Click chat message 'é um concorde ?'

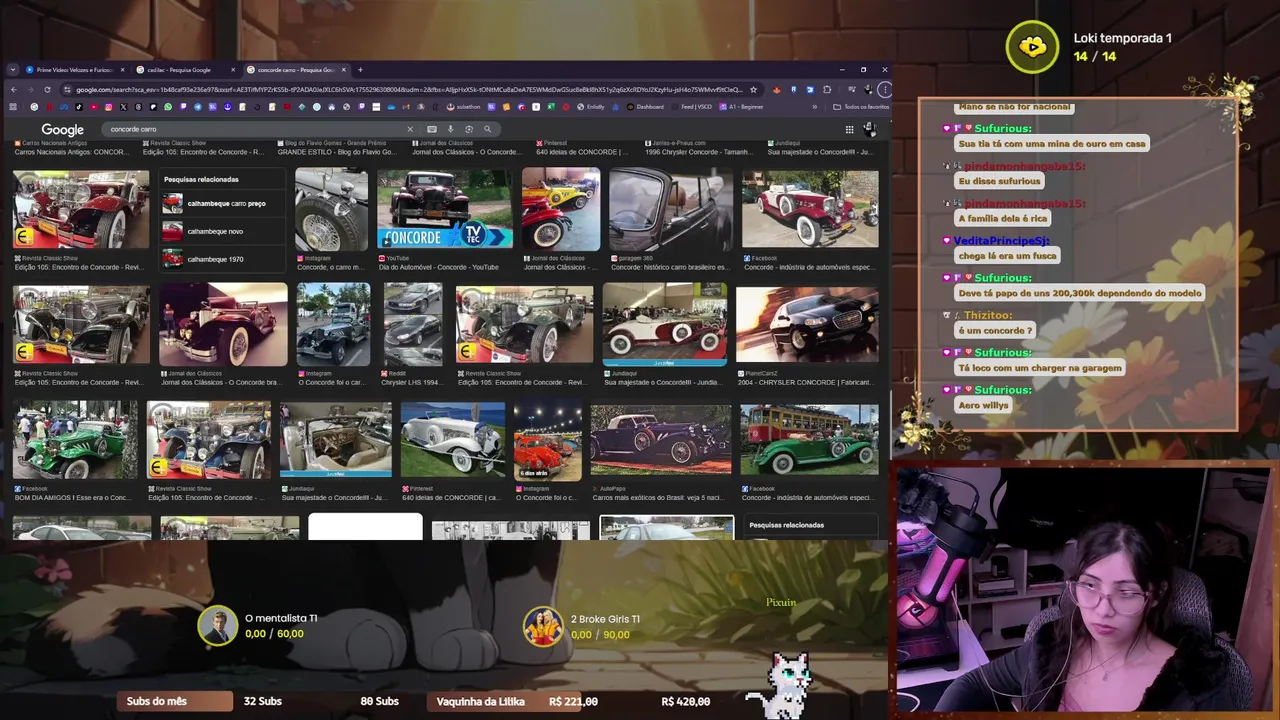995,331
